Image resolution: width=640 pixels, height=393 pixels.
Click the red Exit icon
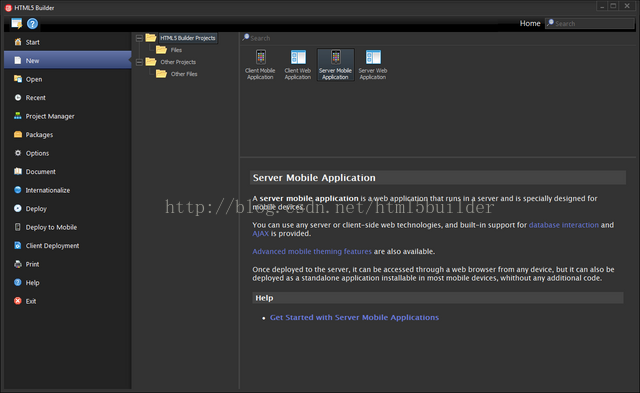click(18, 301)
